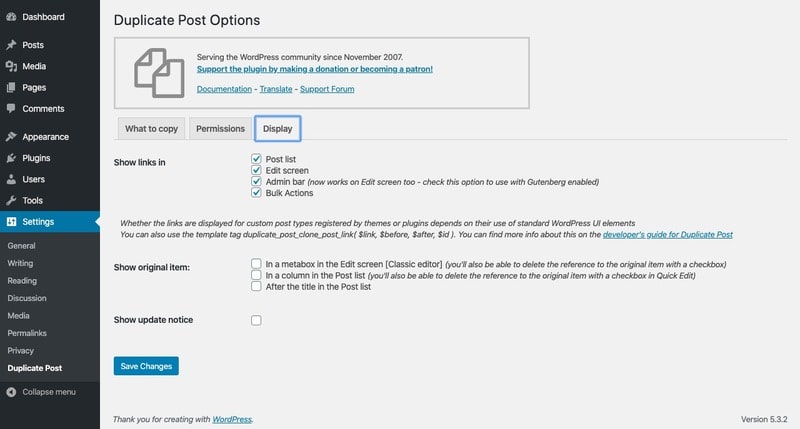Open the Permissions tab

220,129
